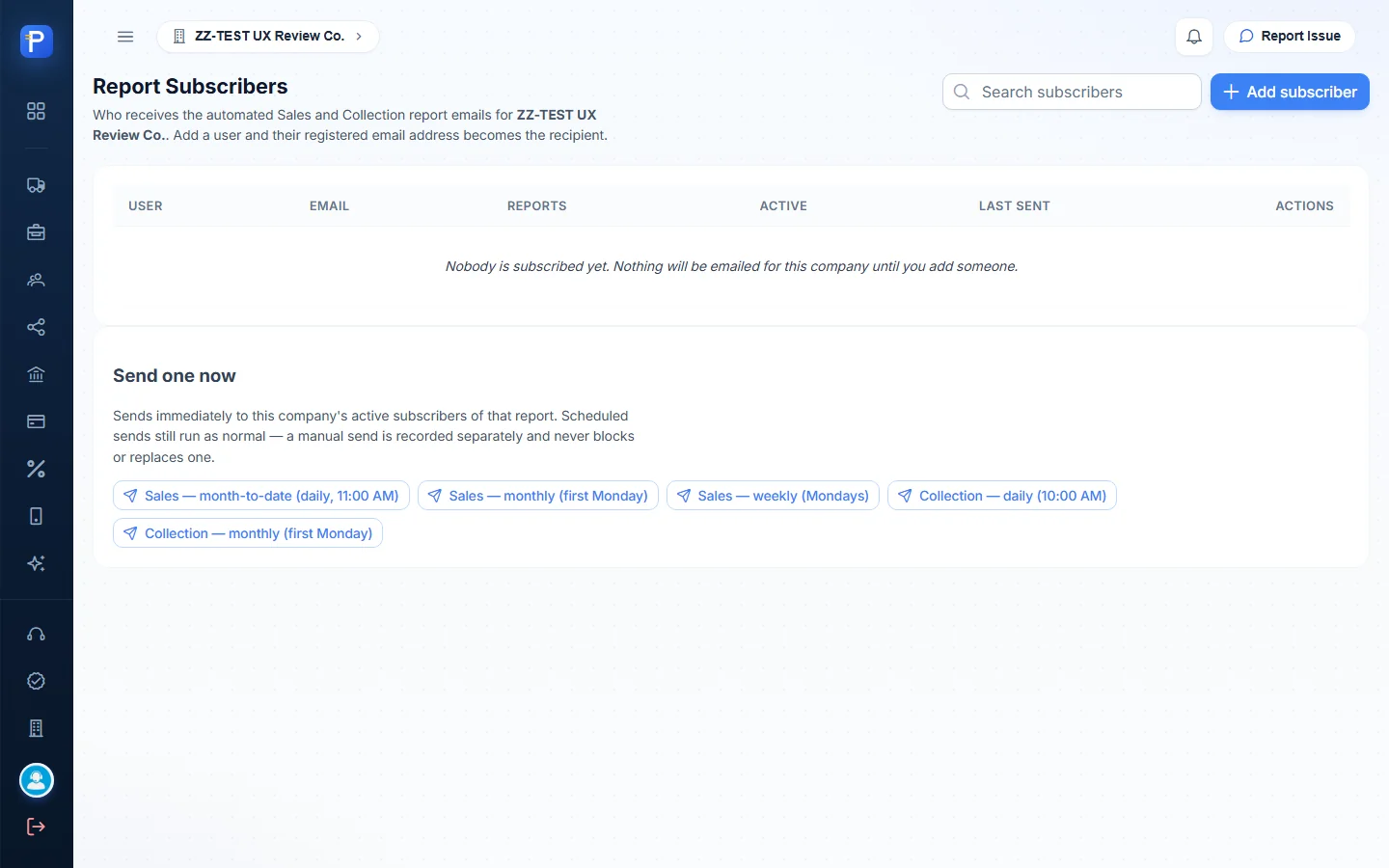Open the sparkles AI sidebar icon

click(37, 563)
